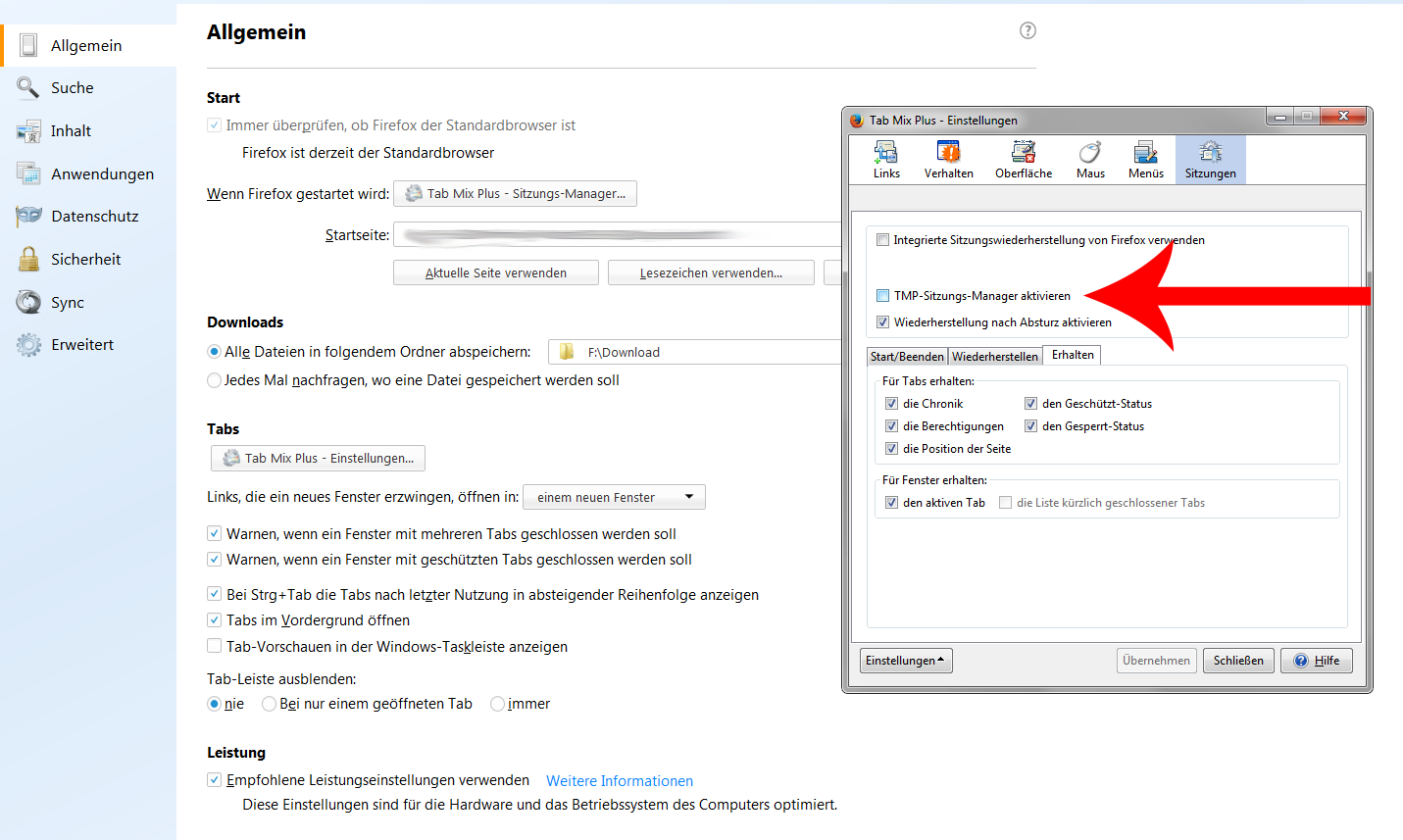Toggle Strg+Tab letzter Nutzung order checkbox
Viewport: 1403px width, 840px height.
click(x=214, y=594)
